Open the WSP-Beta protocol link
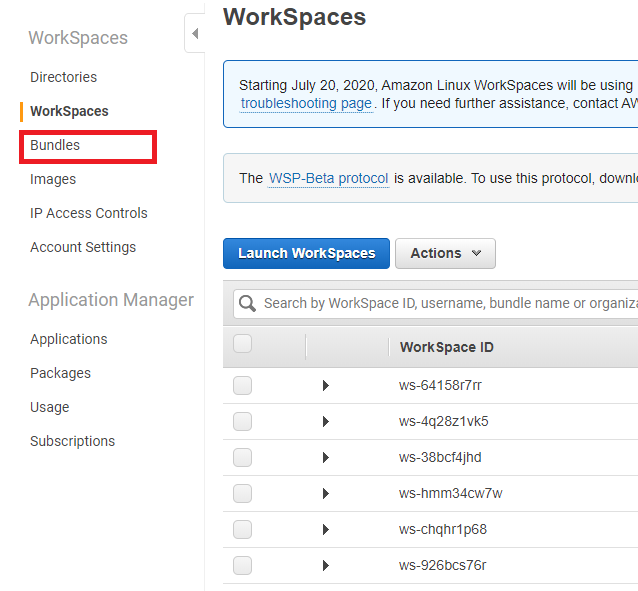The image size is (638, 591). 328,178
